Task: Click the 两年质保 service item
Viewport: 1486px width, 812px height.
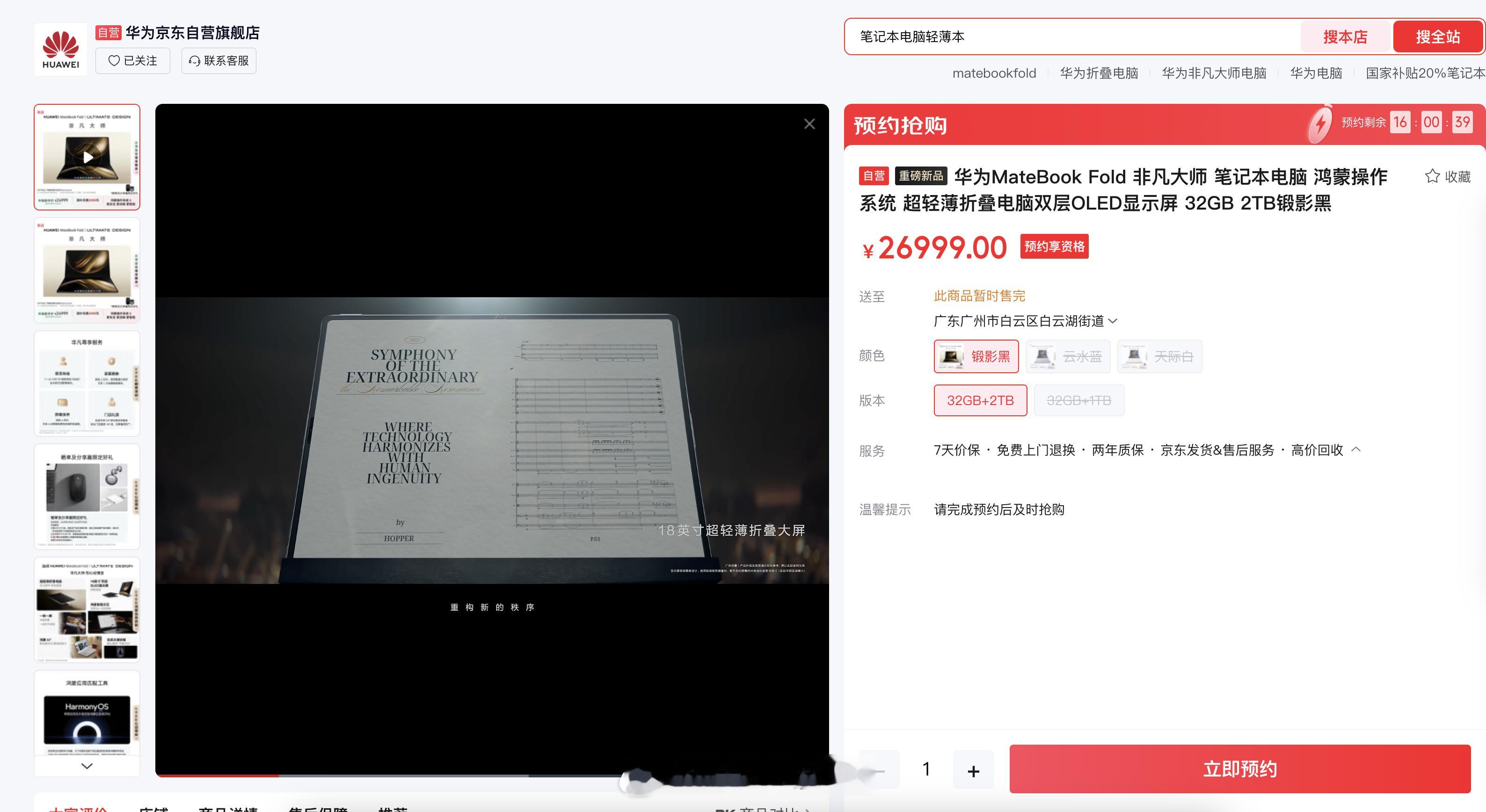Action: (1117, 450)
